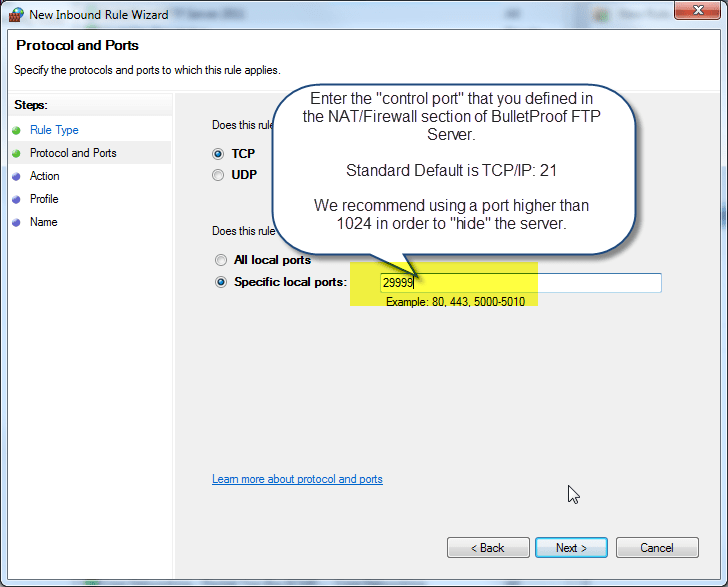728x587 pixels.
Task: Click the Protocol and Ports page heading
Action: (x=78, y=45)
